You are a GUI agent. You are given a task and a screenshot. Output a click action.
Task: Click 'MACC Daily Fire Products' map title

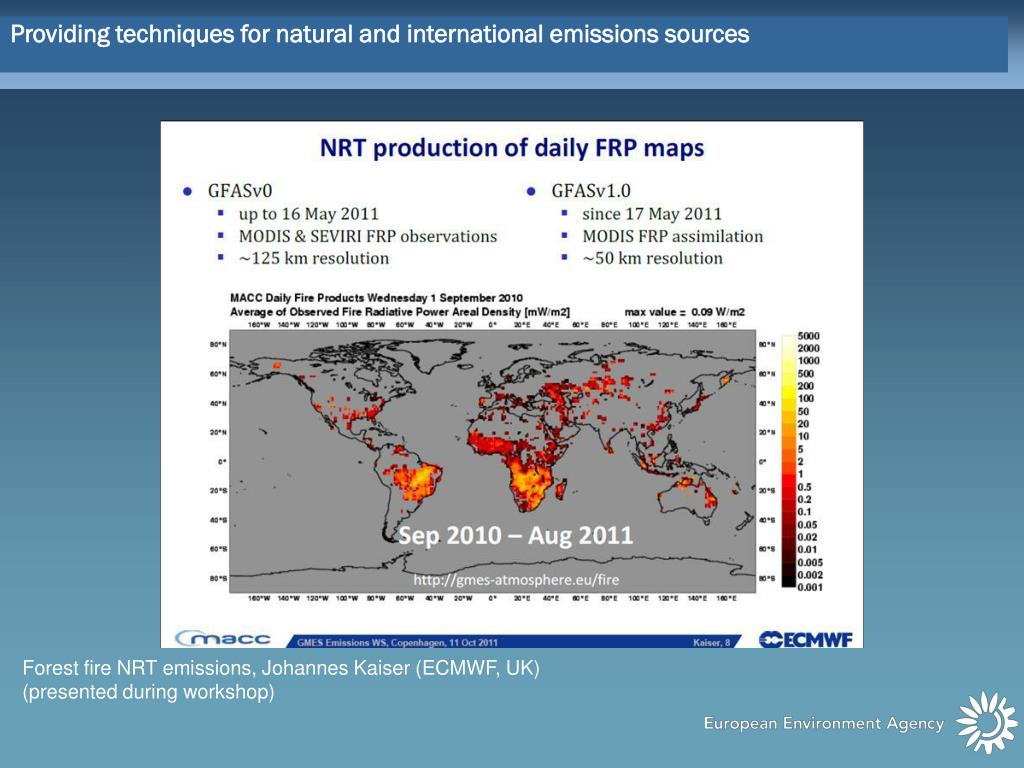(376, 298)
